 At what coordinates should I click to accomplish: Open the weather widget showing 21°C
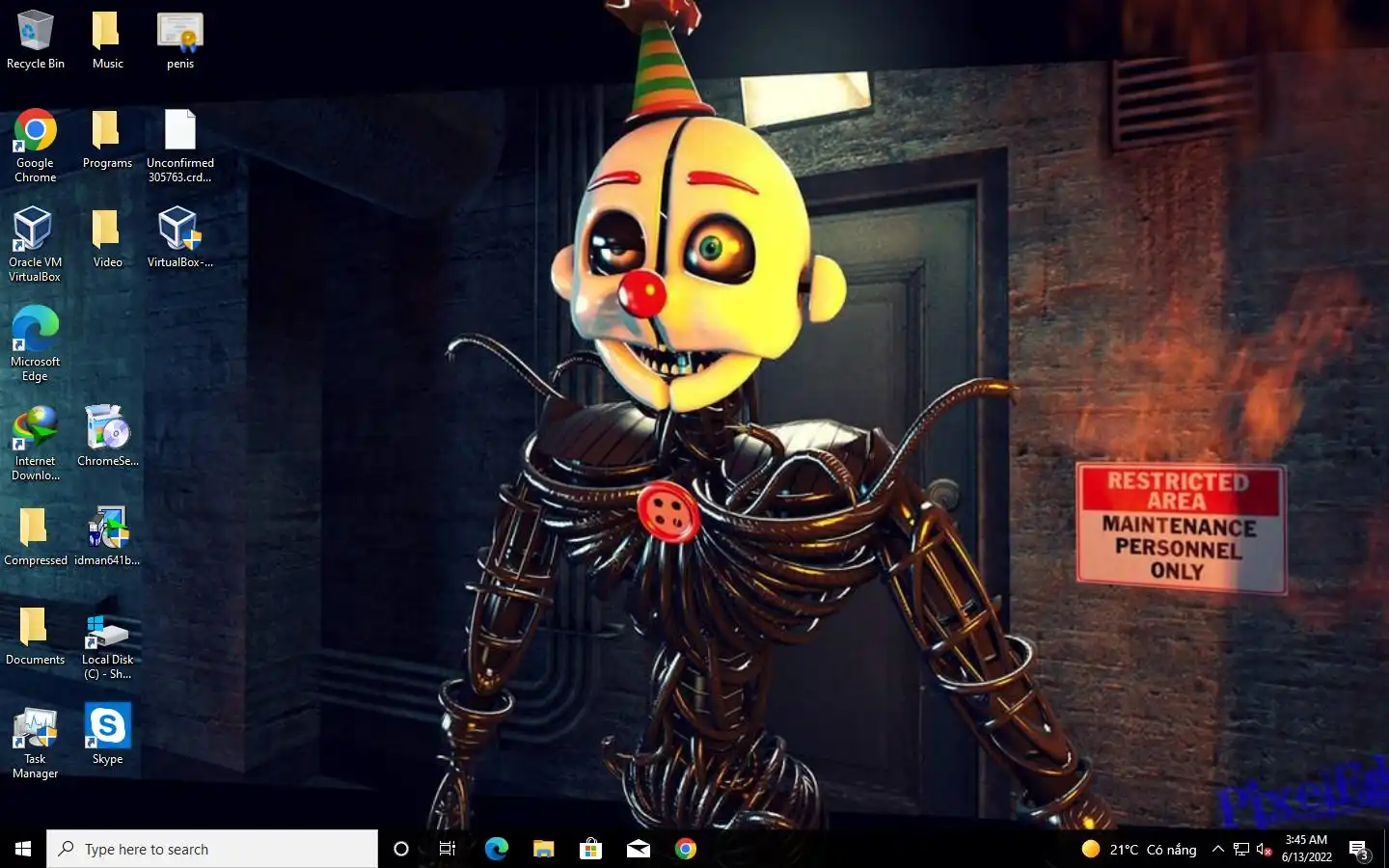pos(1138,849)
